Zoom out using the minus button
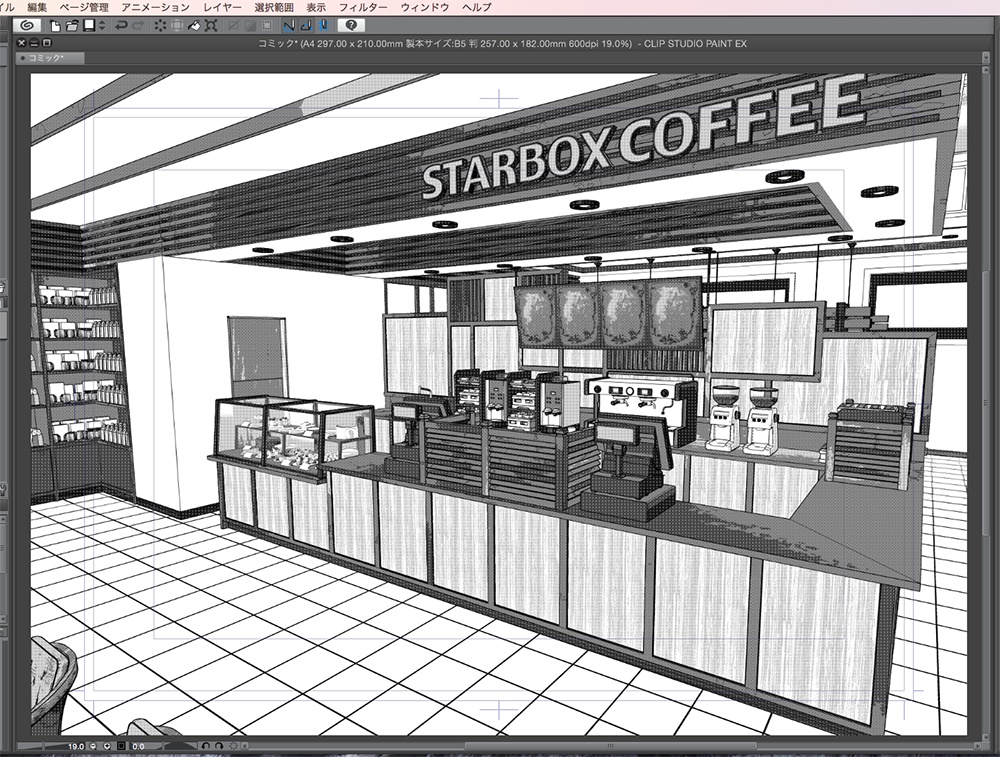Image resolution: width=1000 pixels, height=757 pixels. click(x=91, y=745)
